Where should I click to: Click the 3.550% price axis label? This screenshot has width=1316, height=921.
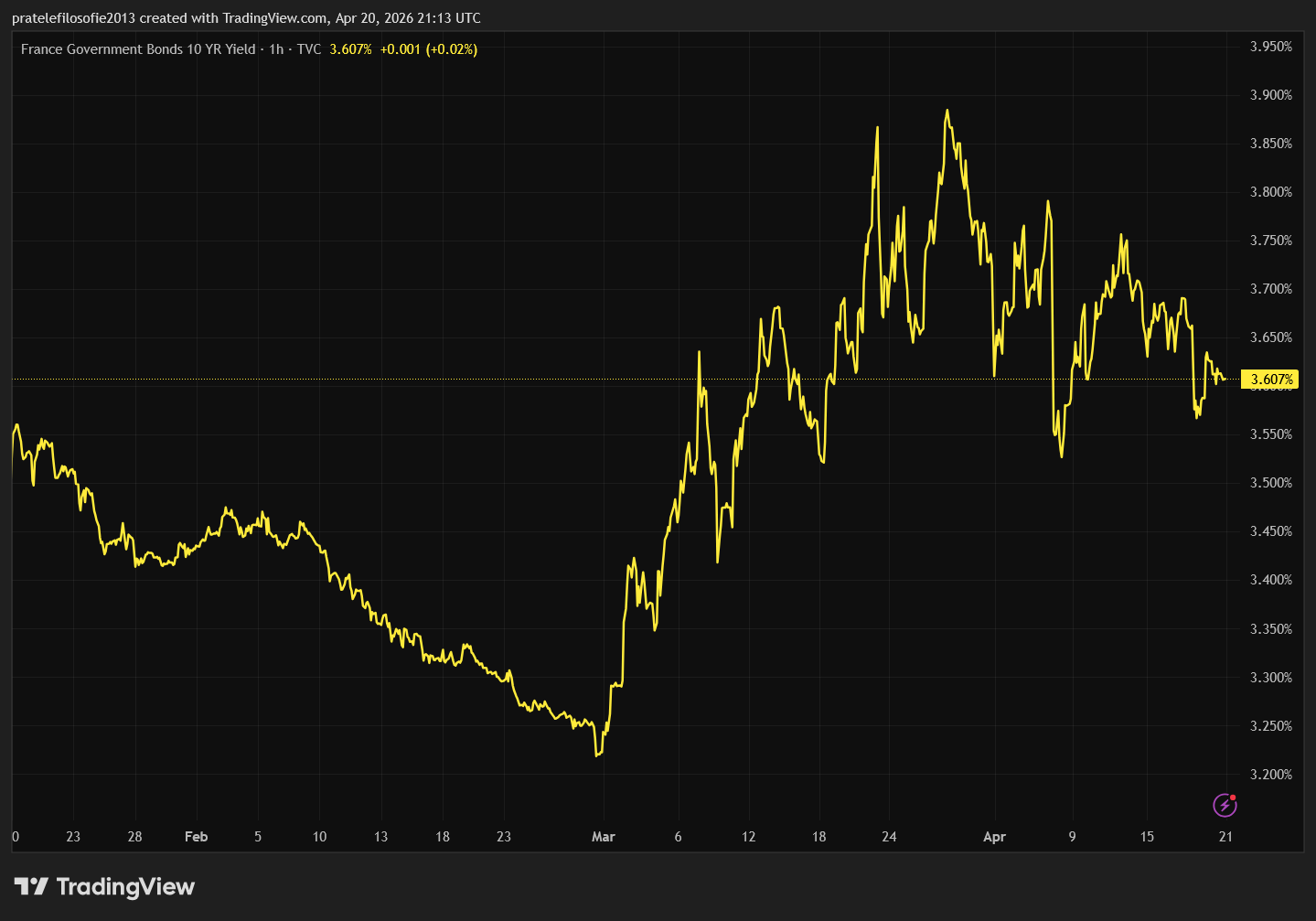pos(1271,434)
